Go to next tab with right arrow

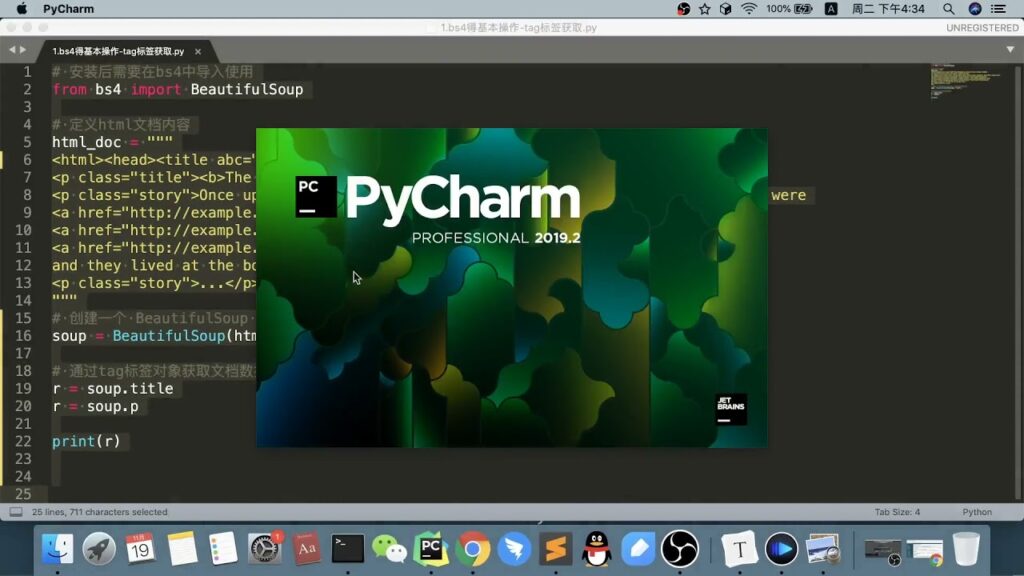(23, 50)
